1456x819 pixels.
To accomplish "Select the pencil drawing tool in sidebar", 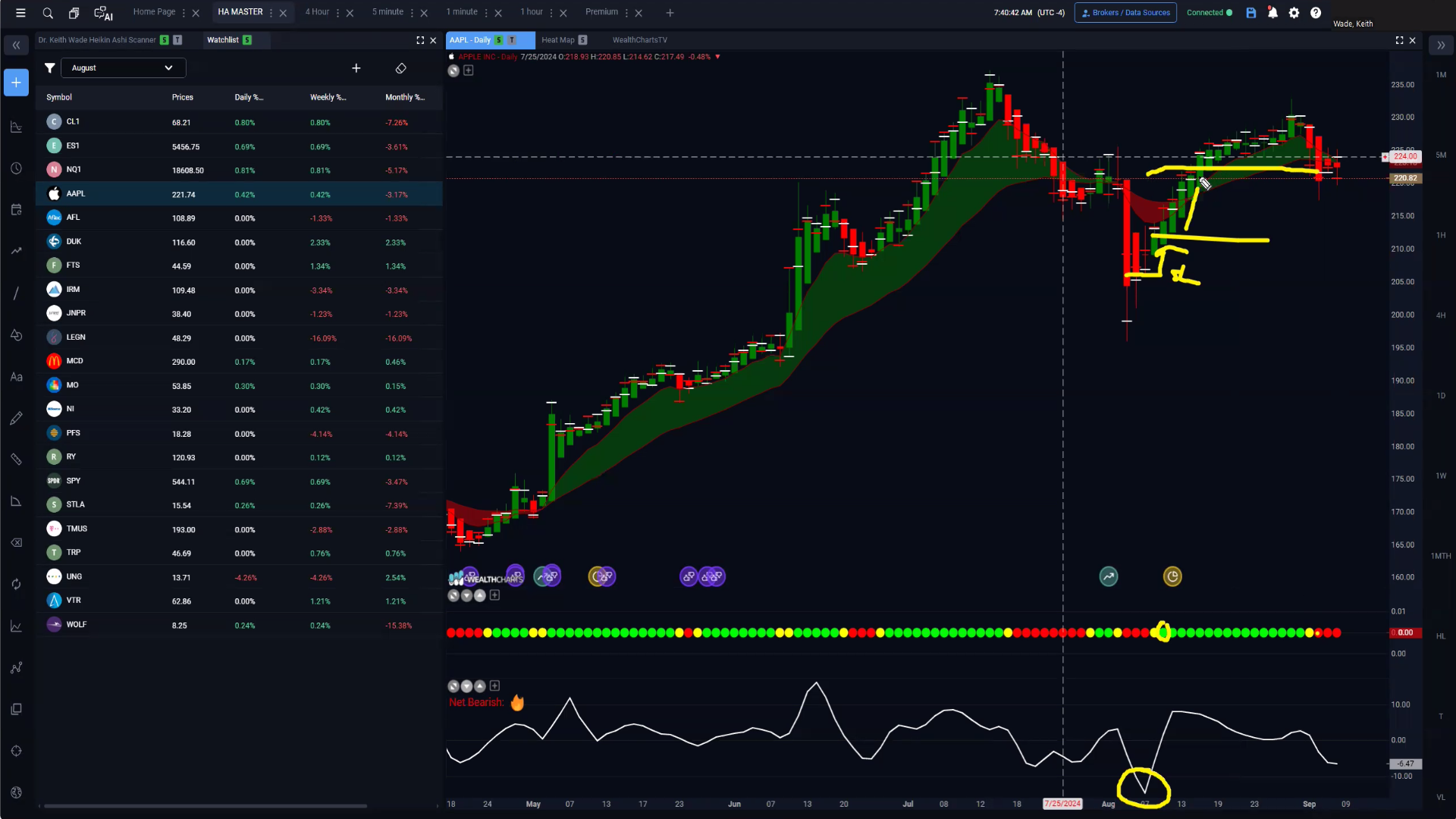I will 16,419.
